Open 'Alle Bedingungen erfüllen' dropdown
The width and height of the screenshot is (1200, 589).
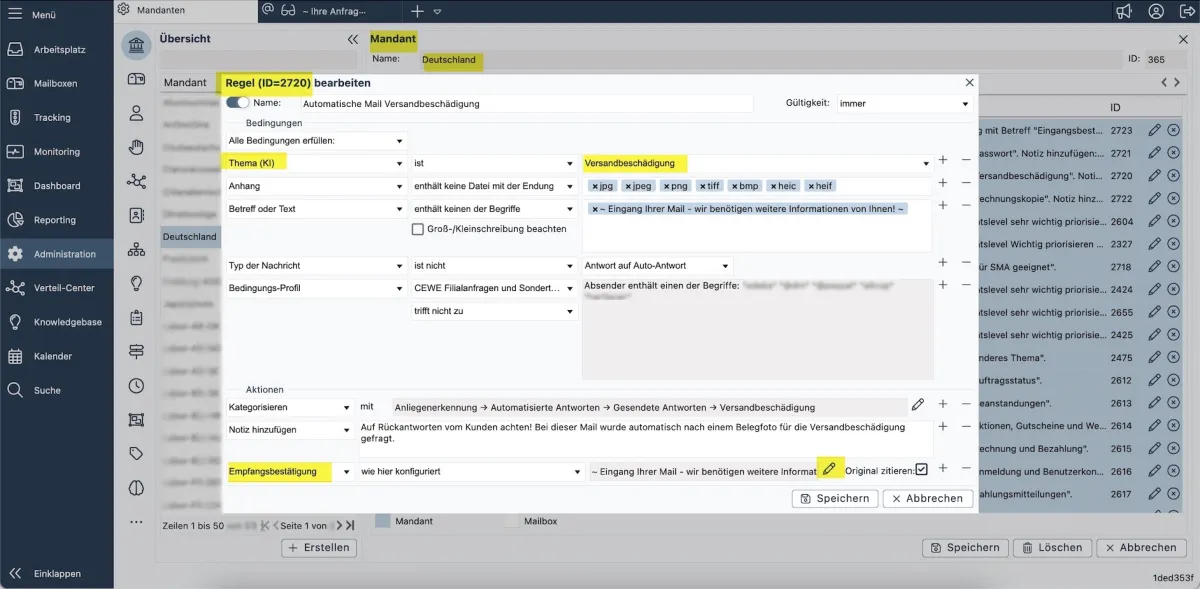[316, 141]
